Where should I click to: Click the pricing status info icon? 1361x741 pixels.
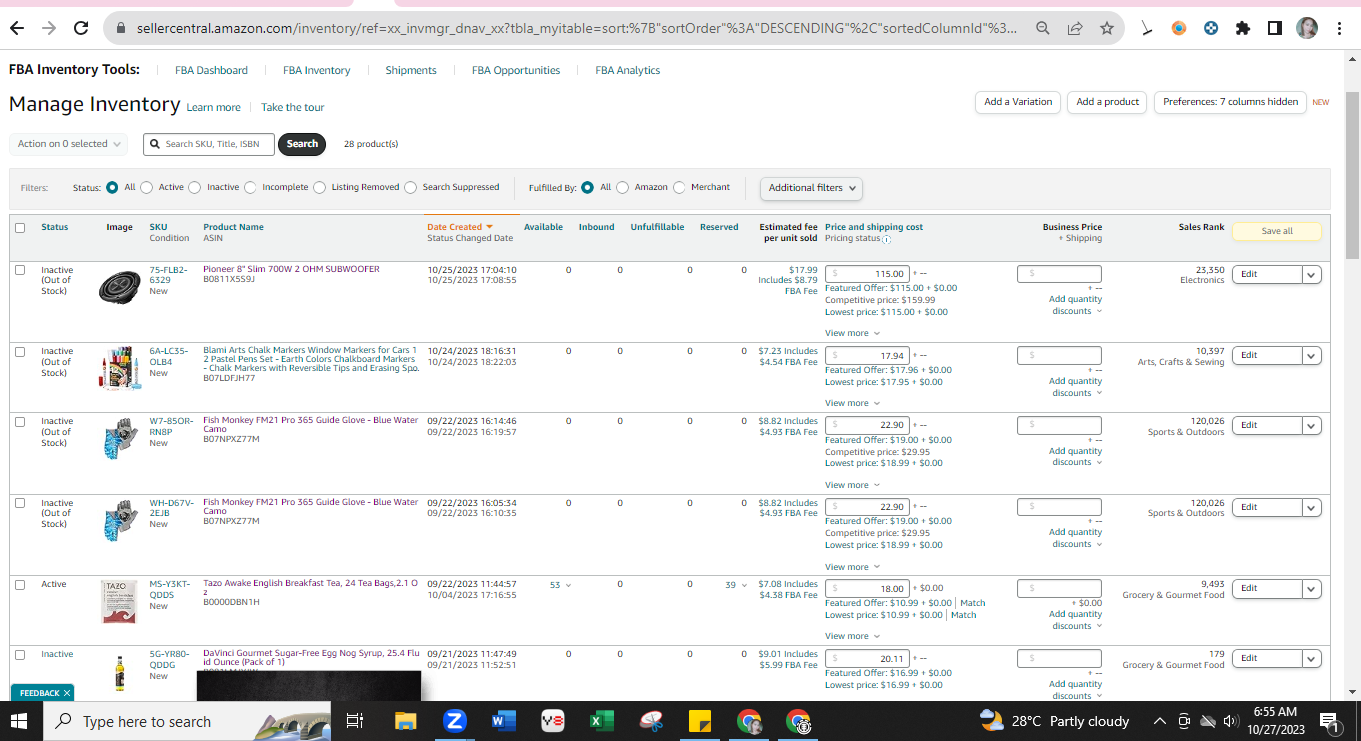(886, 239)
